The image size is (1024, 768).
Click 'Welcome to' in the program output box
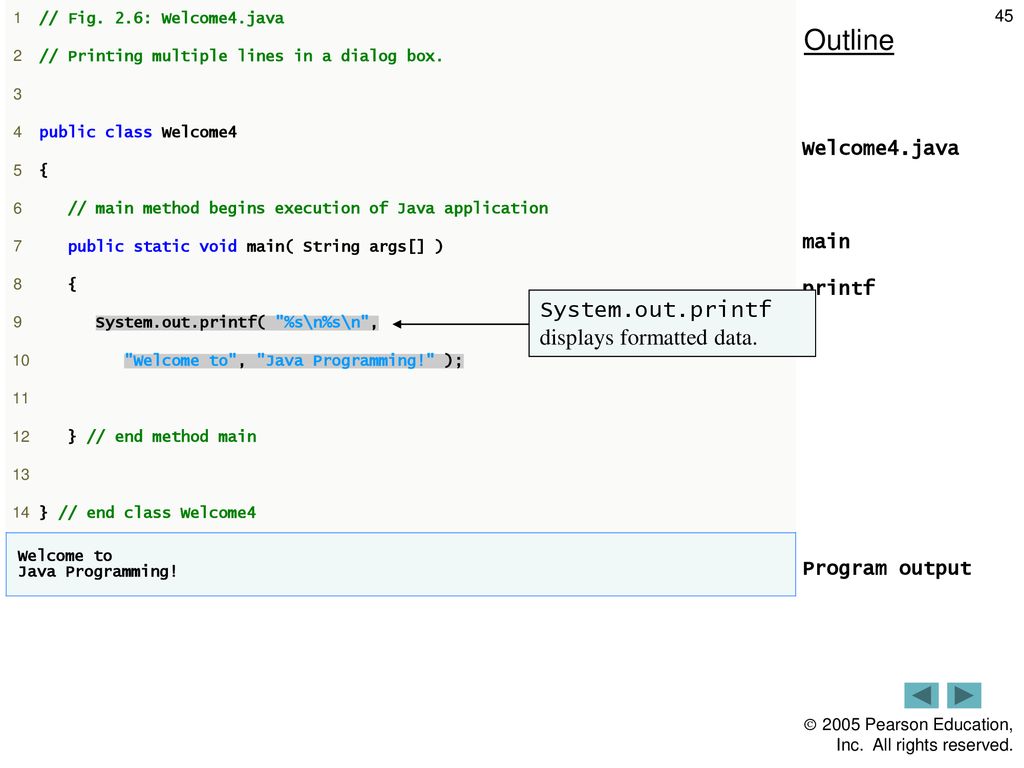click(x=65, y=556)
